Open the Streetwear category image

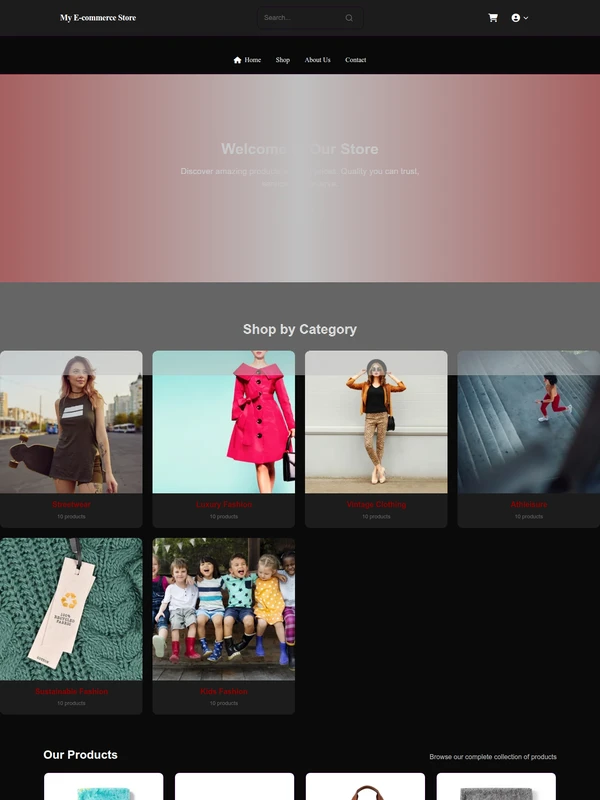71,422
